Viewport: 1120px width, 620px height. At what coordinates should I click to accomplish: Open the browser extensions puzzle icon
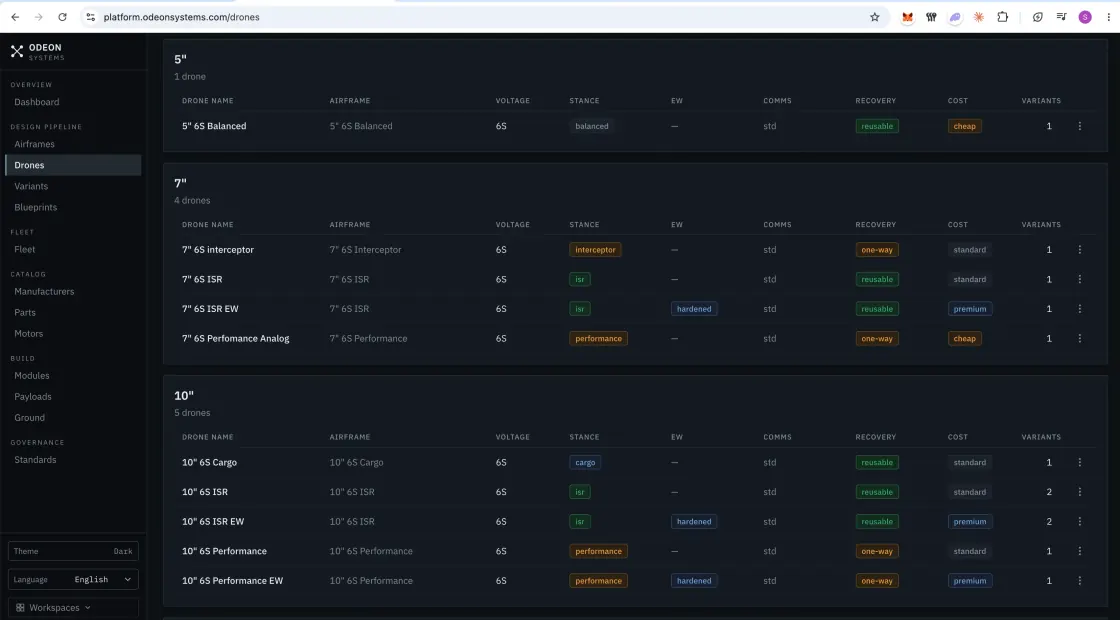(x=1002, y=17)
